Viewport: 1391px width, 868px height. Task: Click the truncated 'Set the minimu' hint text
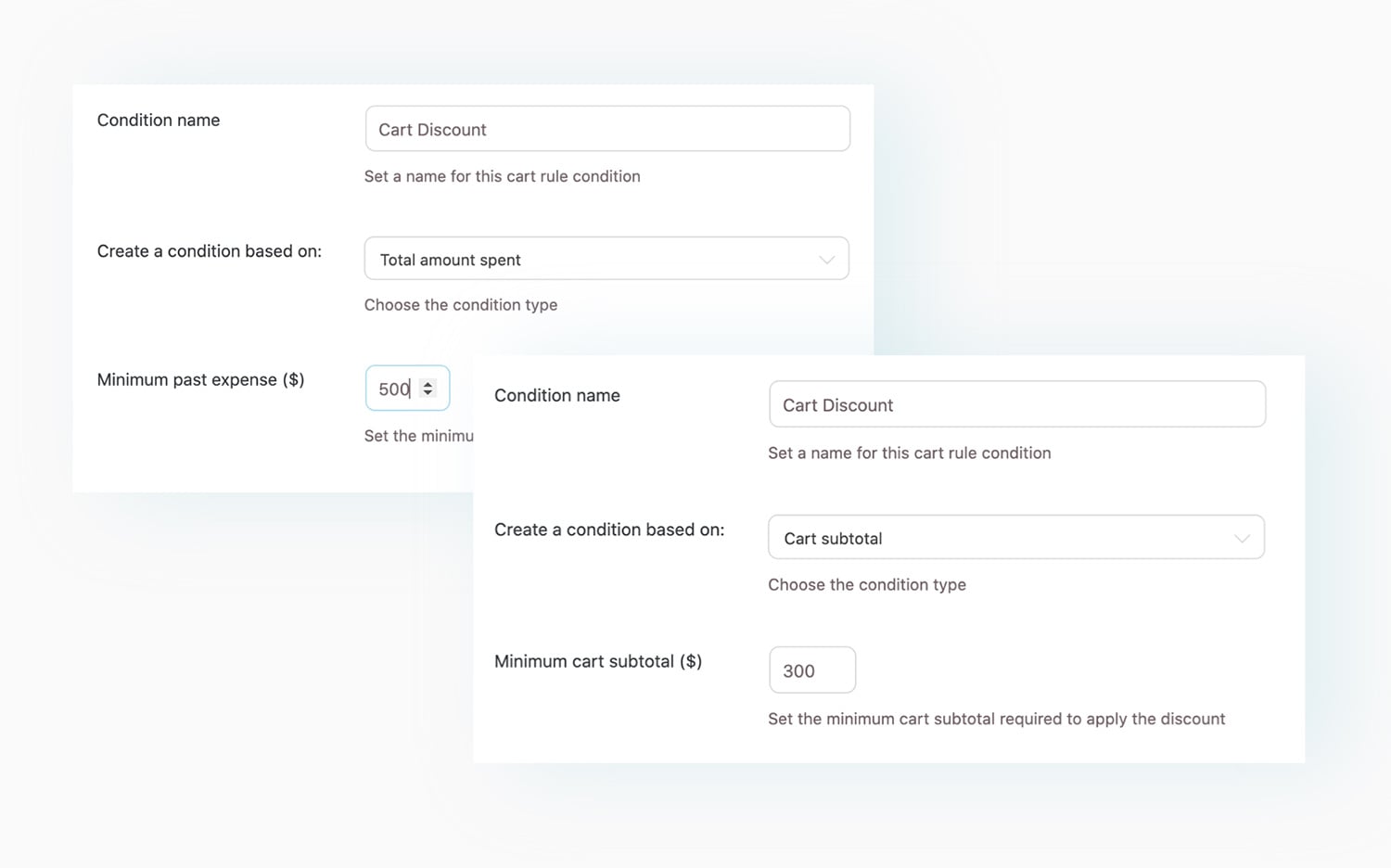419,436
